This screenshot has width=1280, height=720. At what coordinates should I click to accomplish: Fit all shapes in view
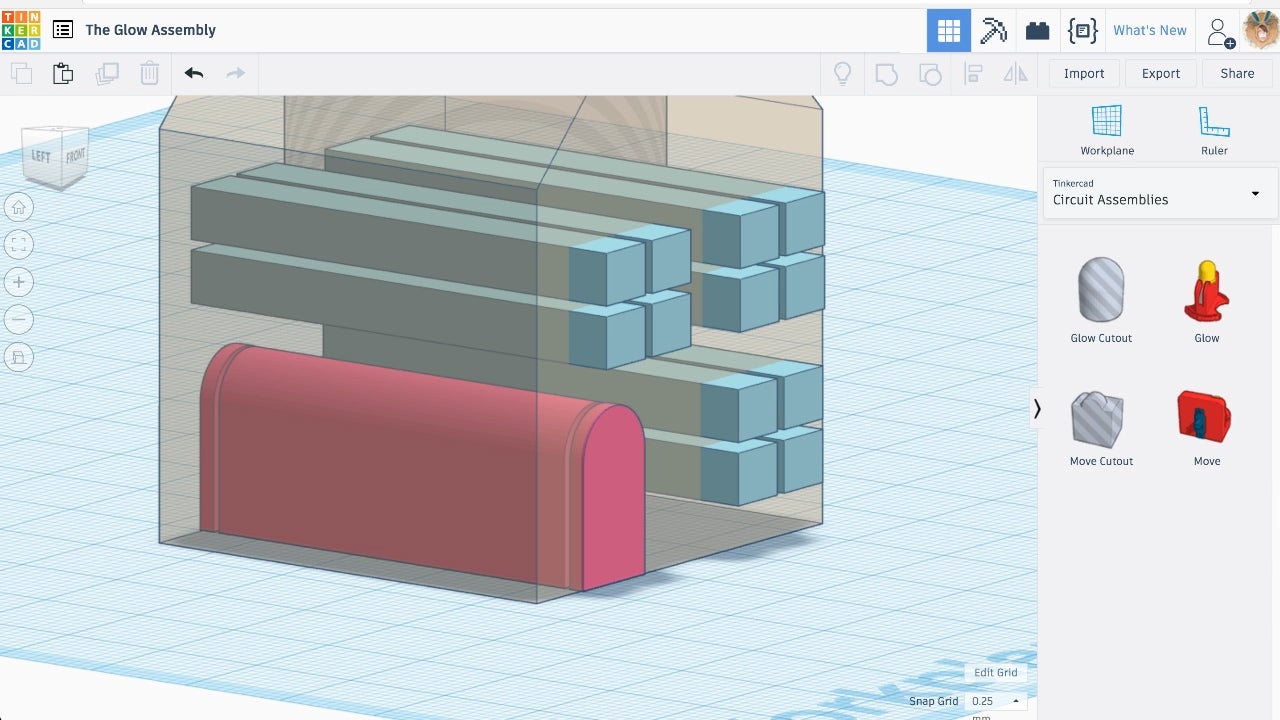pyautogui.click(x=19, y=244)
